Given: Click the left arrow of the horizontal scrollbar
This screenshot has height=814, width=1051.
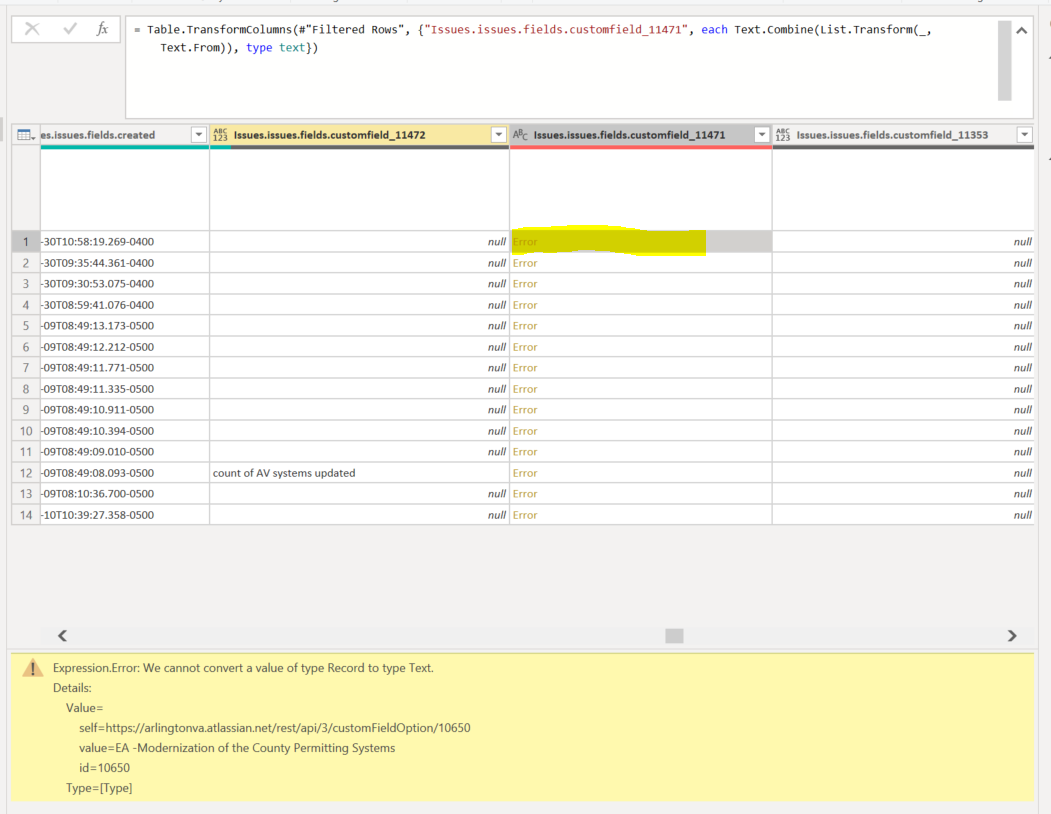Looking at the screenshot, I should [x=62, y=636].
